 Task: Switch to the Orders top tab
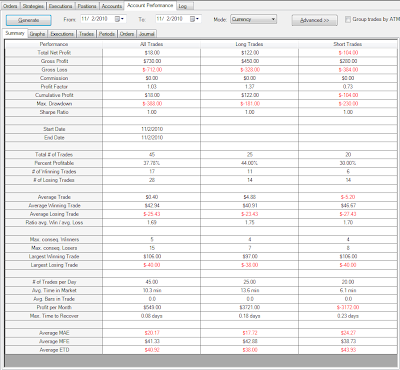(10, 6)
